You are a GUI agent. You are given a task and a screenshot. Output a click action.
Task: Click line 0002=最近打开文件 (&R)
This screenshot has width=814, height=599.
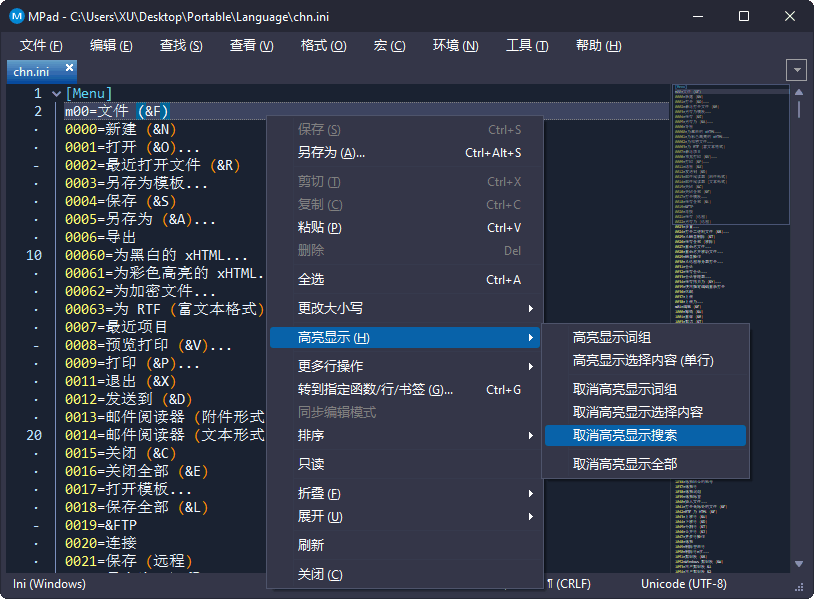point(153,165)
